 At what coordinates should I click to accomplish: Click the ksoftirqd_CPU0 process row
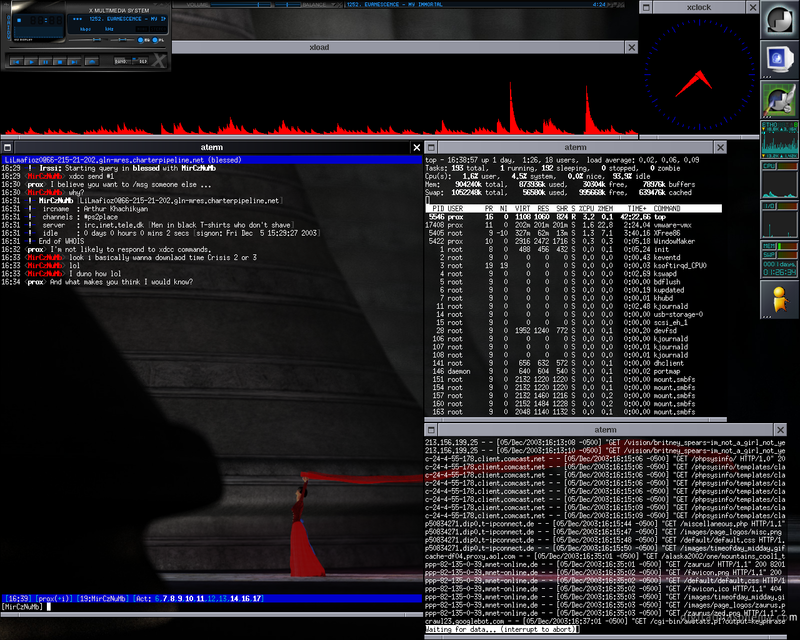pos(573,266)
